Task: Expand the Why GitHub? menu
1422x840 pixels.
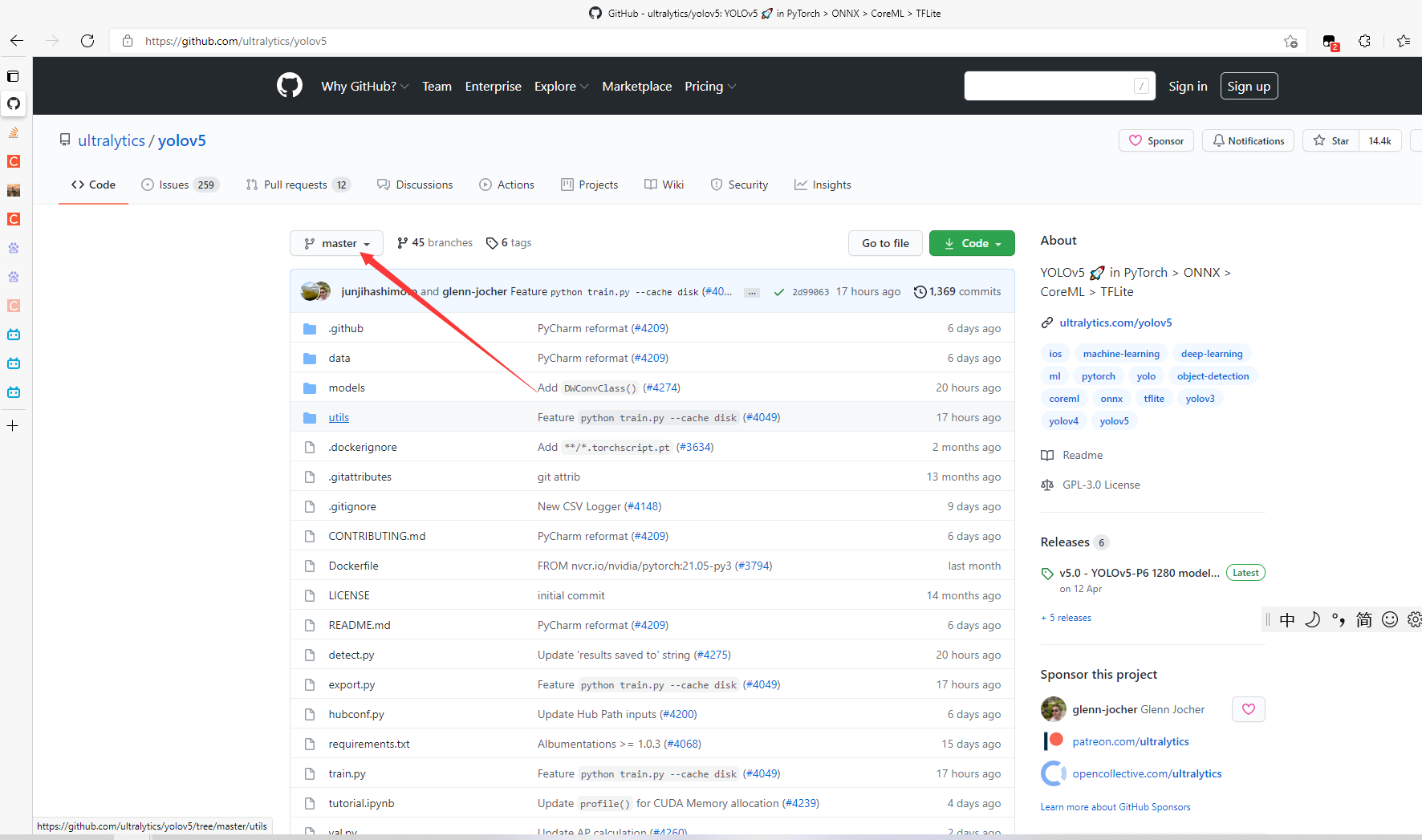Action: point(365,86)
